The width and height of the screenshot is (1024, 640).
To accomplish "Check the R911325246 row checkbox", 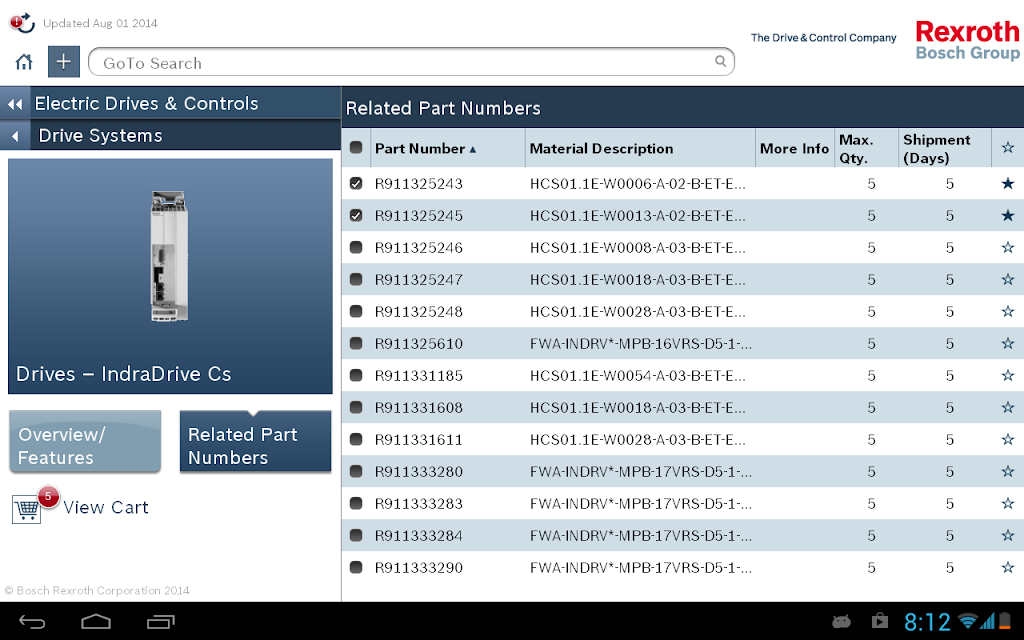I will 356,248.
